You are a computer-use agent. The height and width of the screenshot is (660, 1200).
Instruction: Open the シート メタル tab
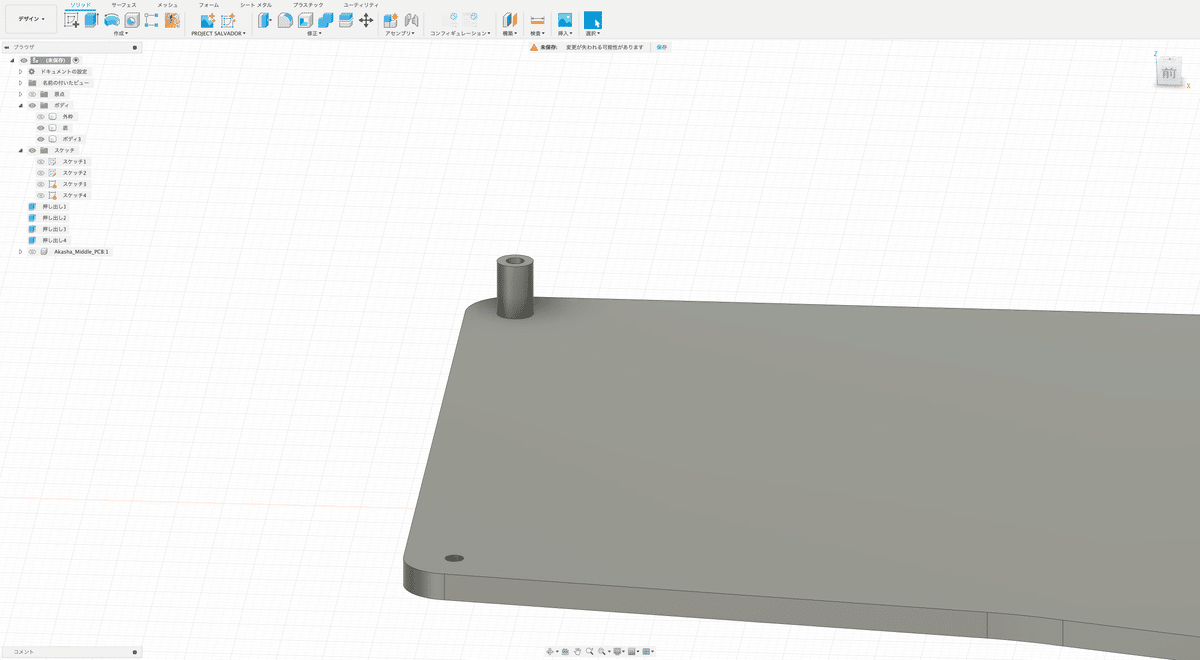256,5
